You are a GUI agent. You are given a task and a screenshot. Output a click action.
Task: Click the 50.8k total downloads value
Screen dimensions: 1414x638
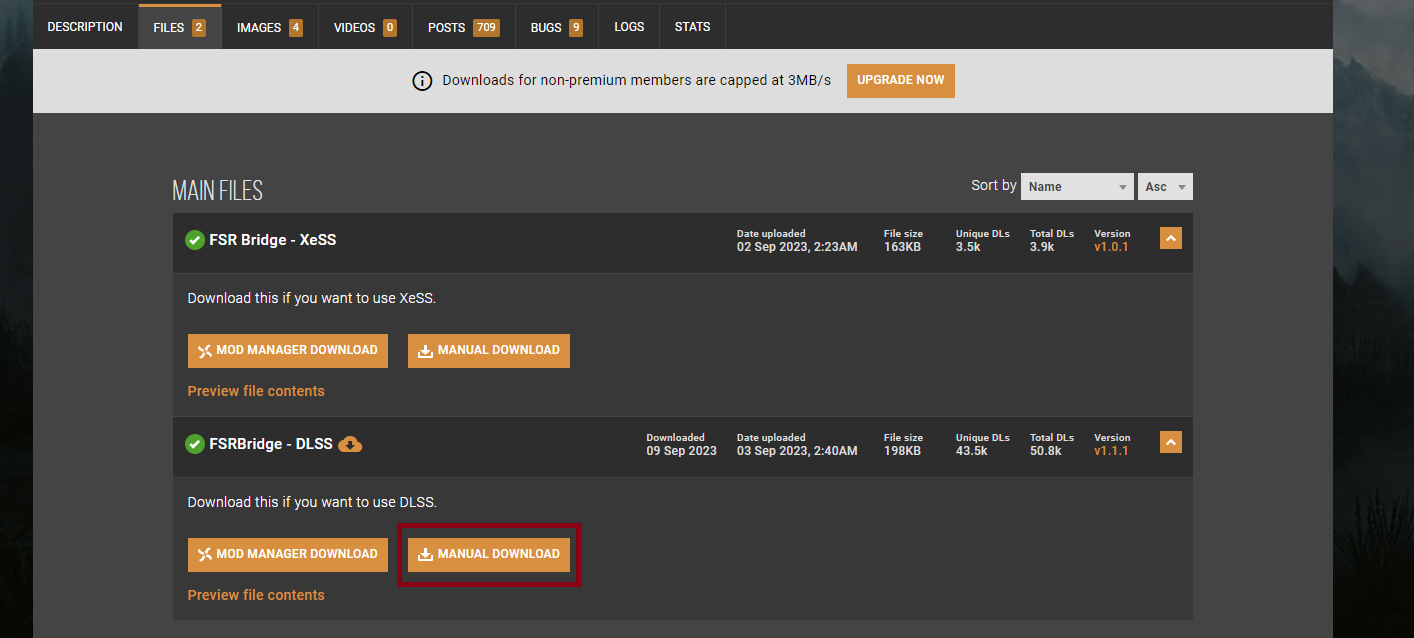[1045, 451]
